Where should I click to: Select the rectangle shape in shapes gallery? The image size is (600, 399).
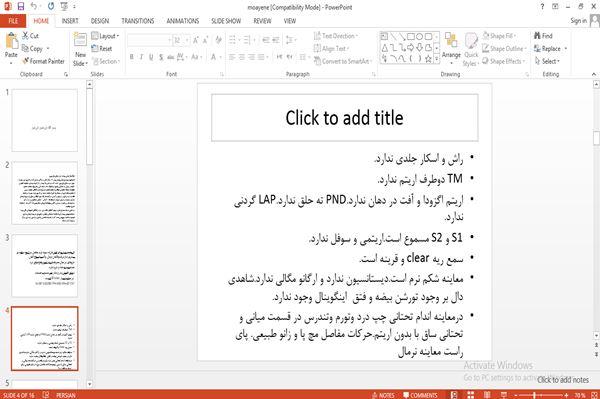point(411,37)
